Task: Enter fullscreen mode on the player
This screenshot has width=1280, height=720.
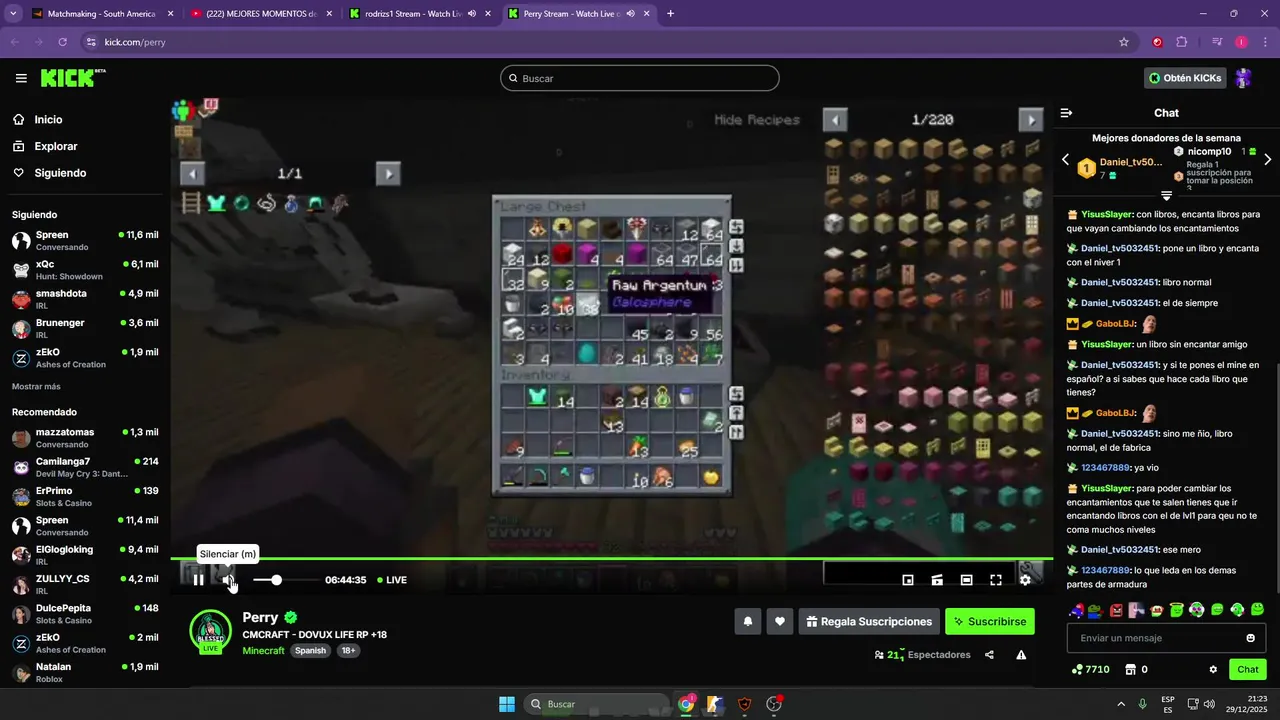Action: coord(996,580)
